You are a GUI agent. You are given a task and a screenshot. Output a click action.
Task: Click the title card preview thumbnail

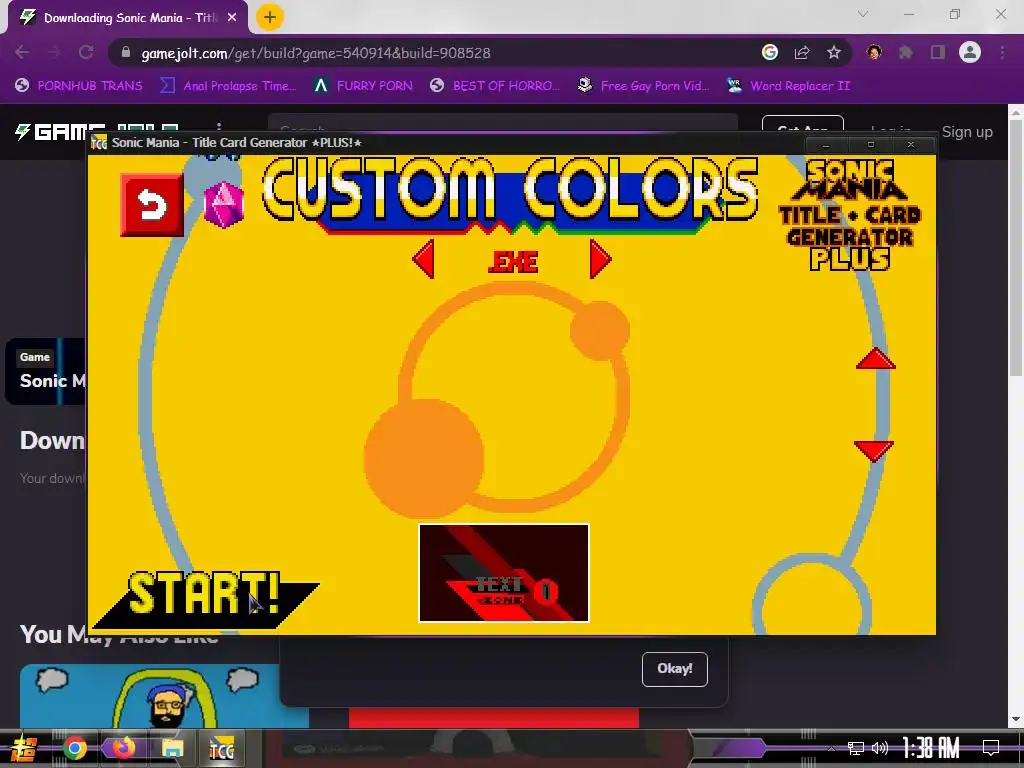point(504,573)
